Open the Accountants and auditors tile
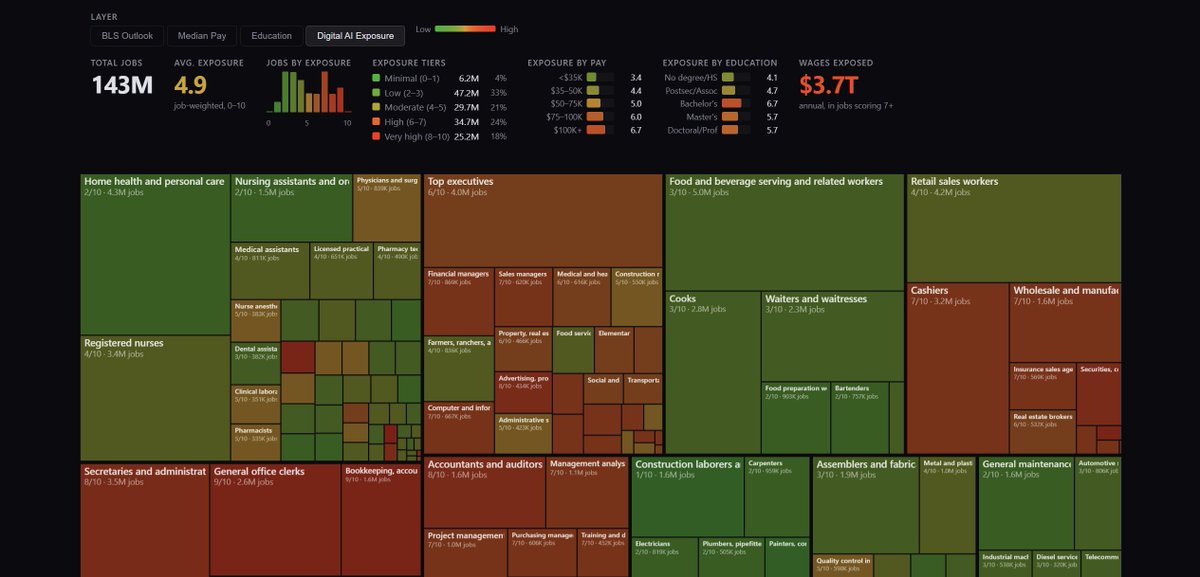This screenshot has height=577, width=1200. (484, 492)
